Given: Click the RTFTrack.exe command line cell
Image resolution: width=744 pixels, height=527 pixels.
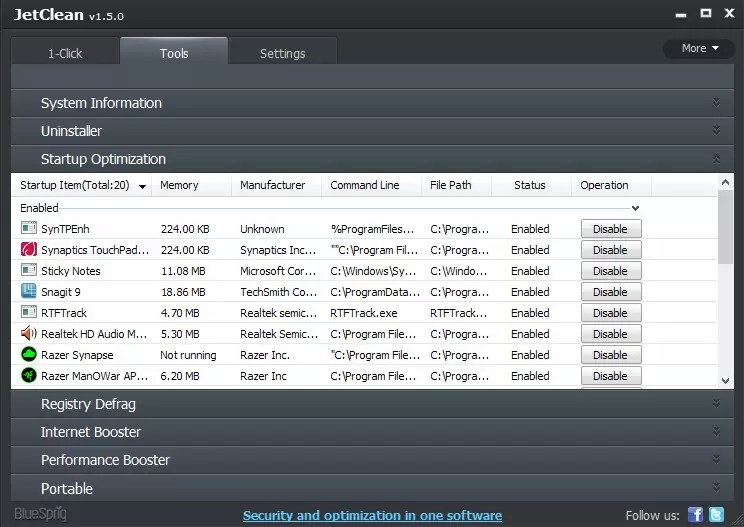Looking at the screenshot, I should pos(364,313).
